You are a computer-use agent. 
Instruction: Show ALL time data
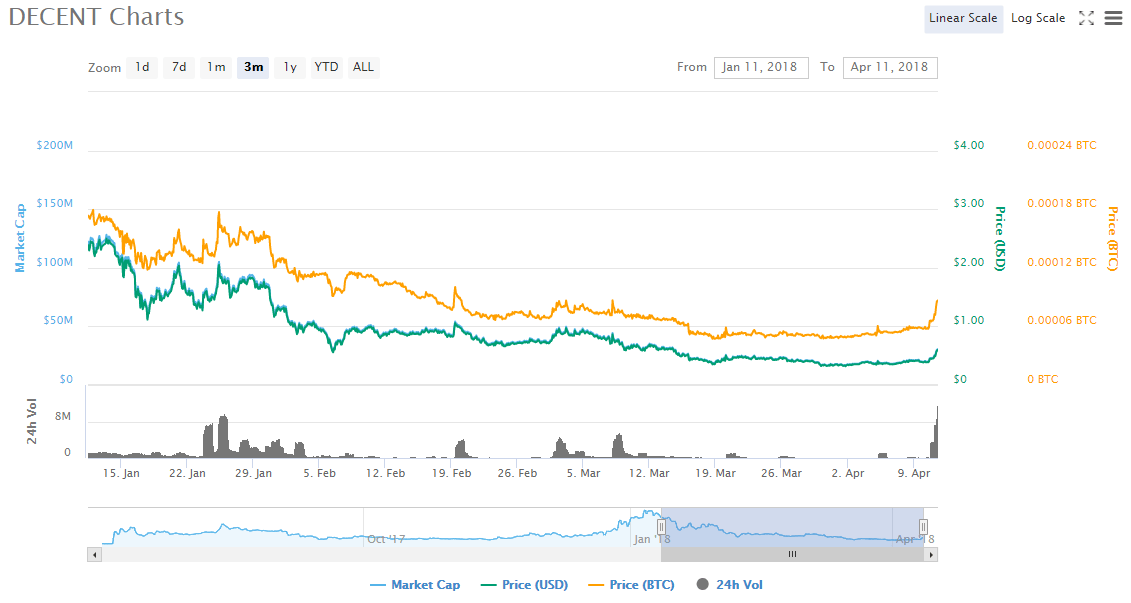click(x=363, y=67)
